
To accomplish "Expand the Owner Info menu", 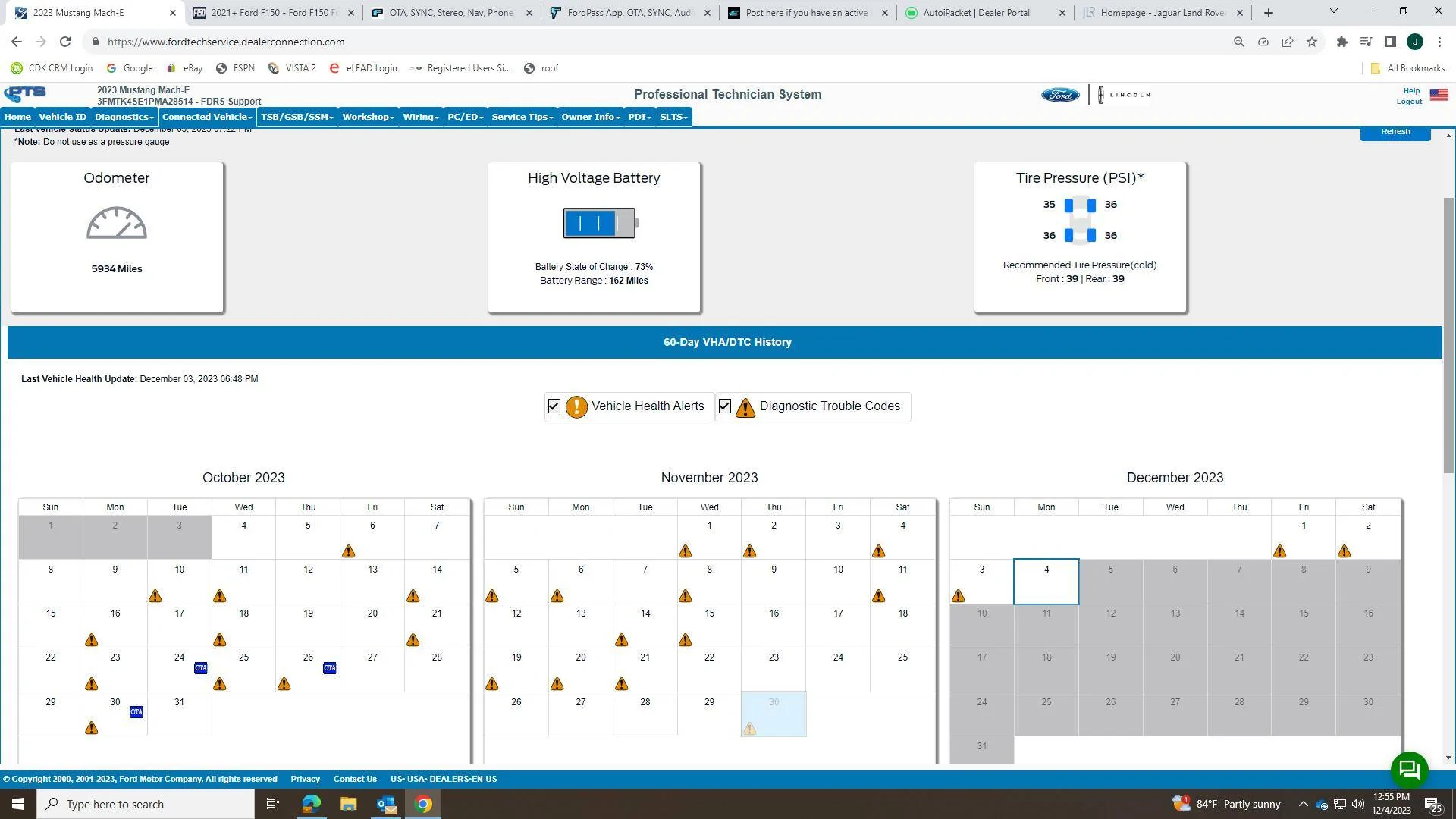I will point(590,117).
